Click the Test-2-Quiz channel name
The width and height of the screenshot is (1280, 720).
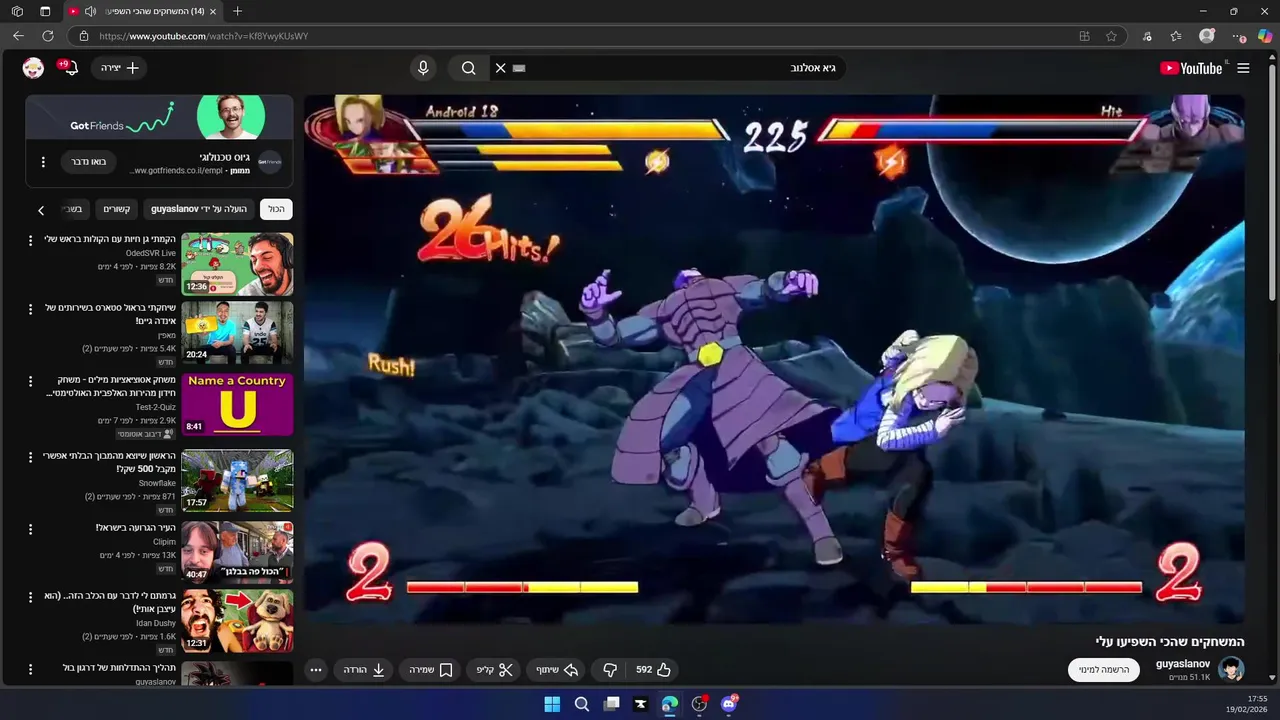(x=155, y=407)
